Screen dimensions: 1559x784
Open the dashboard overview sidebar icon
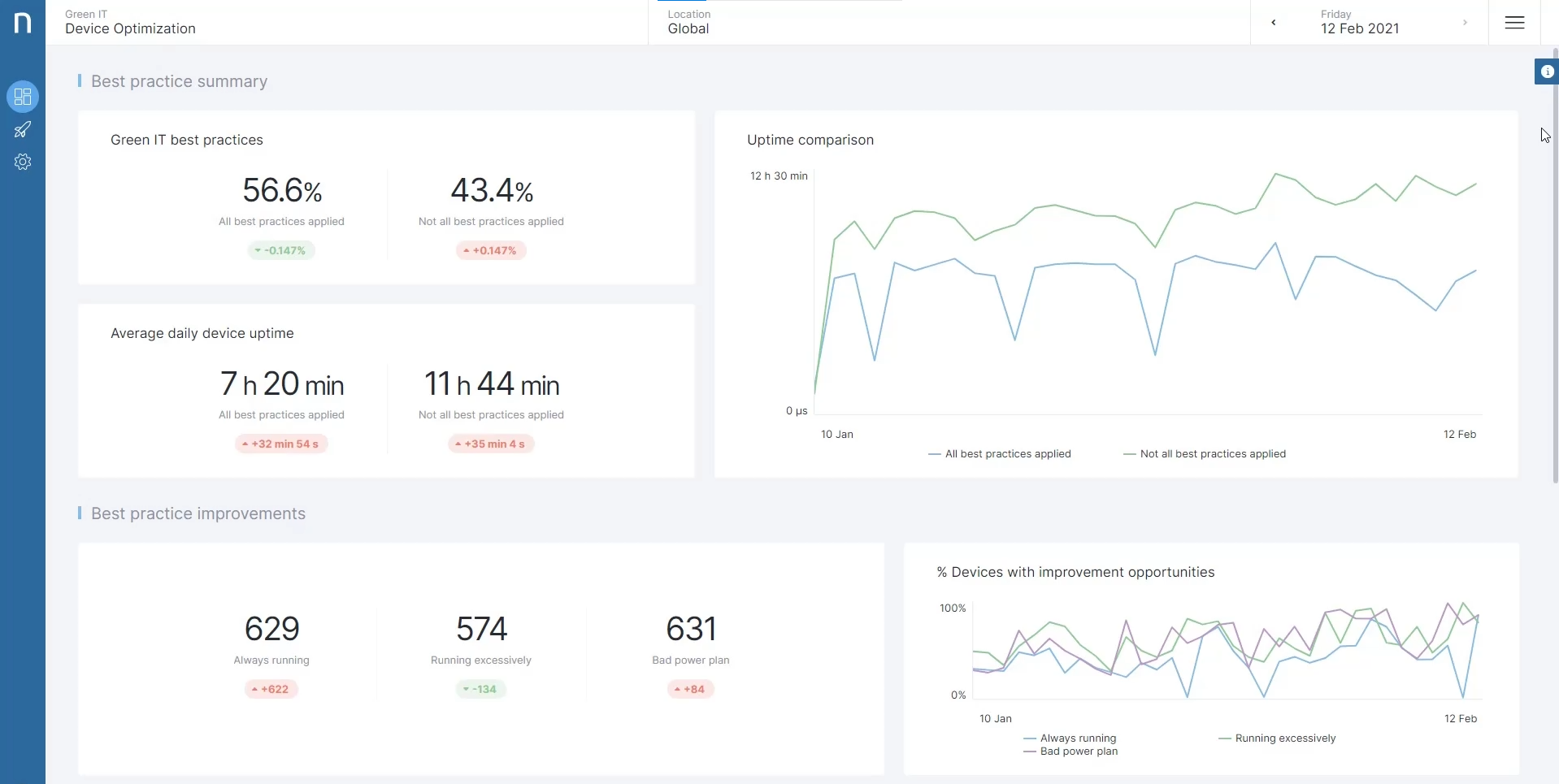[23, 97]
